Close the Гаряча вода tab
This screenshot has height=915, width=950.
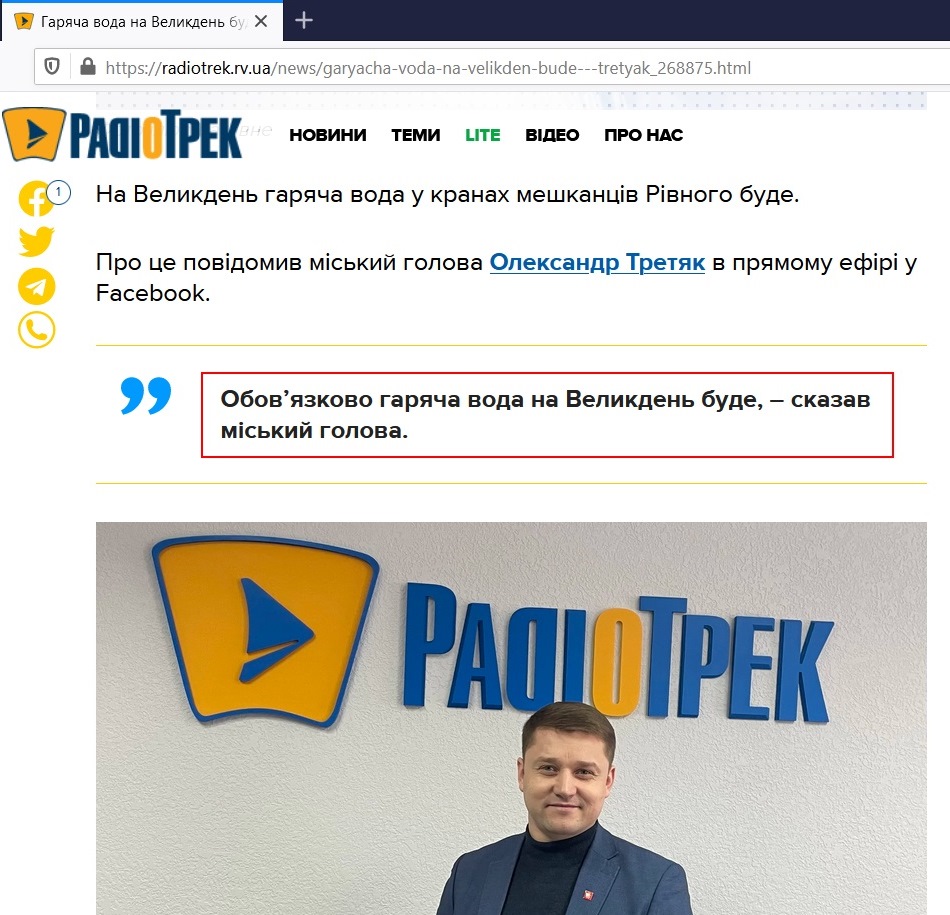pos(261,21)
